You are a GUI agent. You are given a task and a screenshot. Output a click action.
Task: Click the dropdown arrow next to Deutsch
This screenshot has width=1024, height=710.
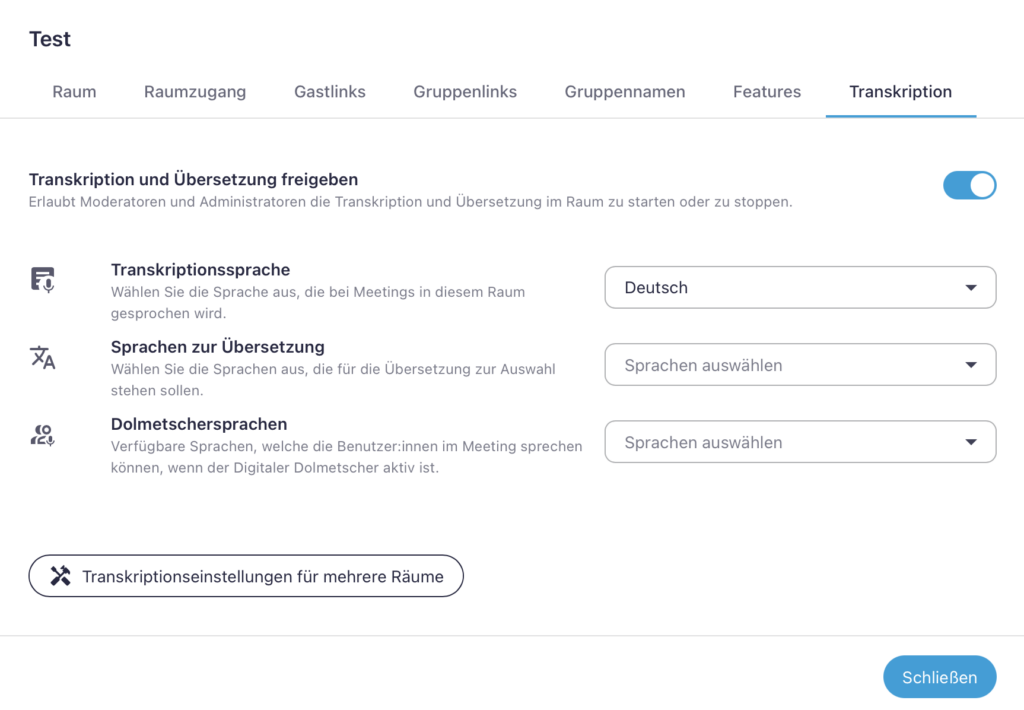point(969,287)
